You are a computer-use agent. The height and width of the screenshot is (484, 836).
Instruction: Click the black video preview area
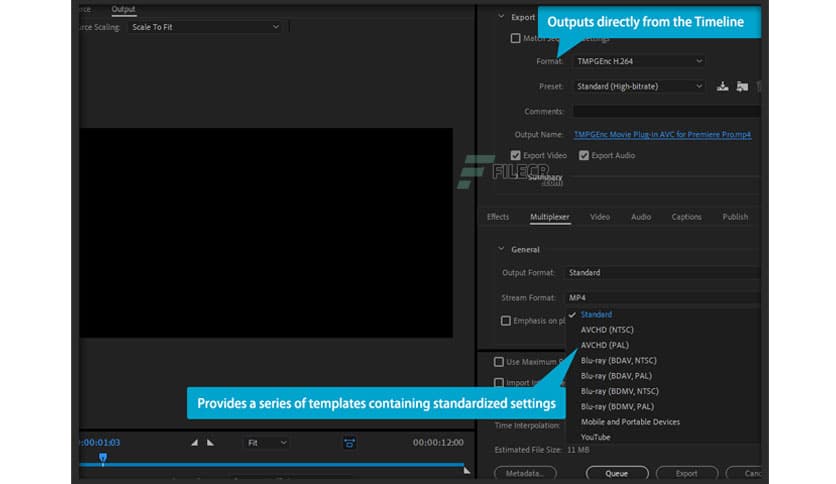tap(266, 232)
